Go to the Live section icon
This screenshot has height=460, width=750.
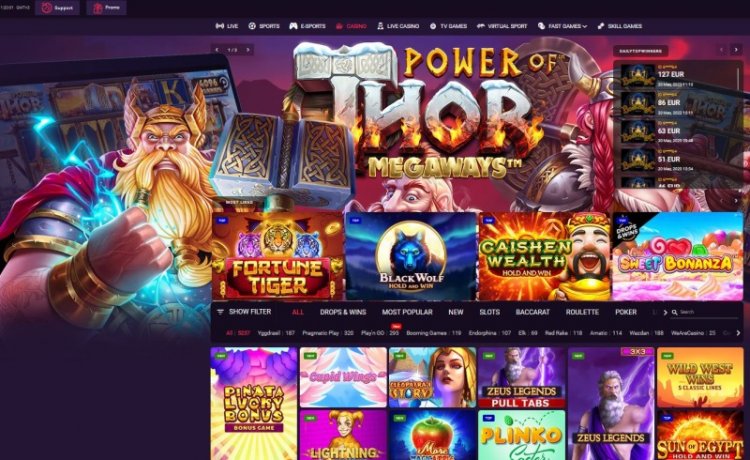(x=220, y=26)
